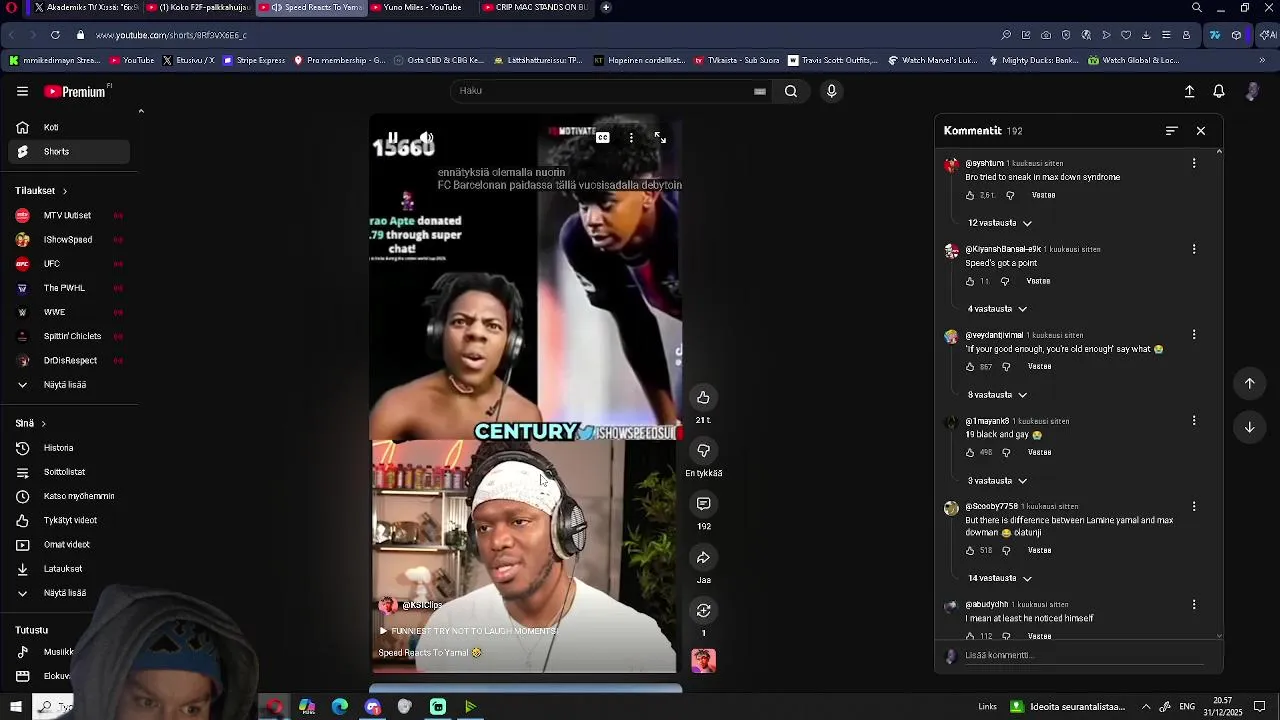This screenshot has height=720, width=1280.
Task: Share the Short with Jaa button
Action: [x=703, y=558]
